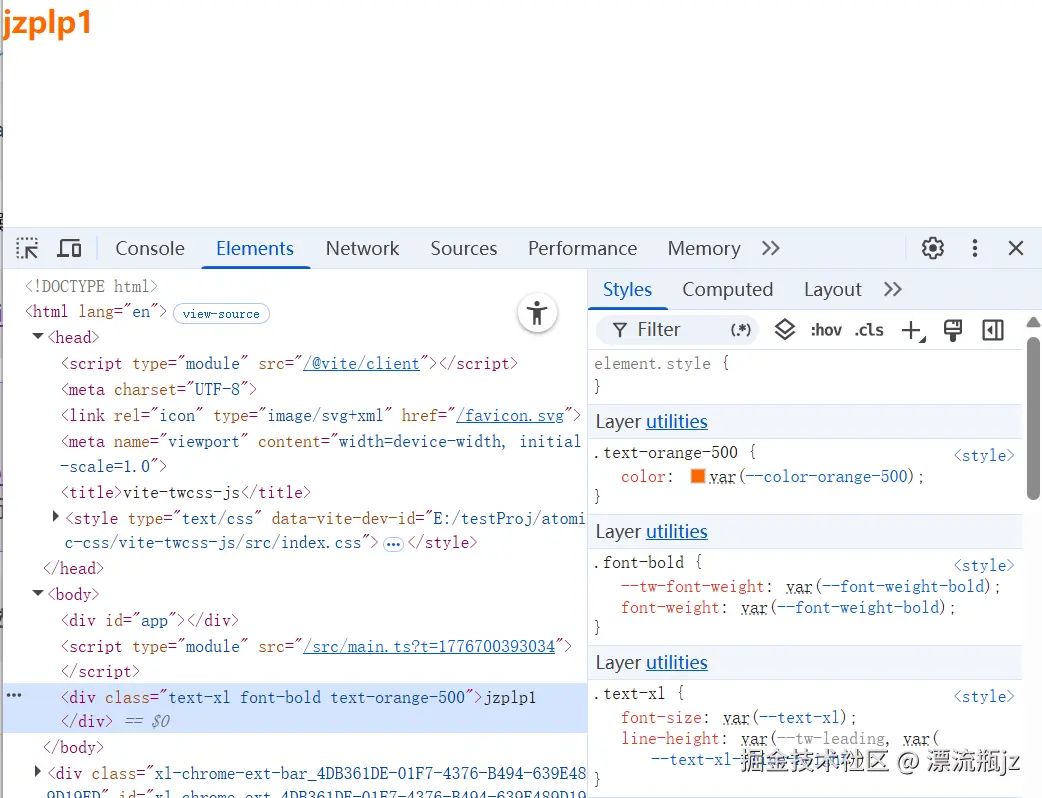Select the link rel="icon" node
The width and height of the screenshot is (1042, 798).
(x=321, y=415)
